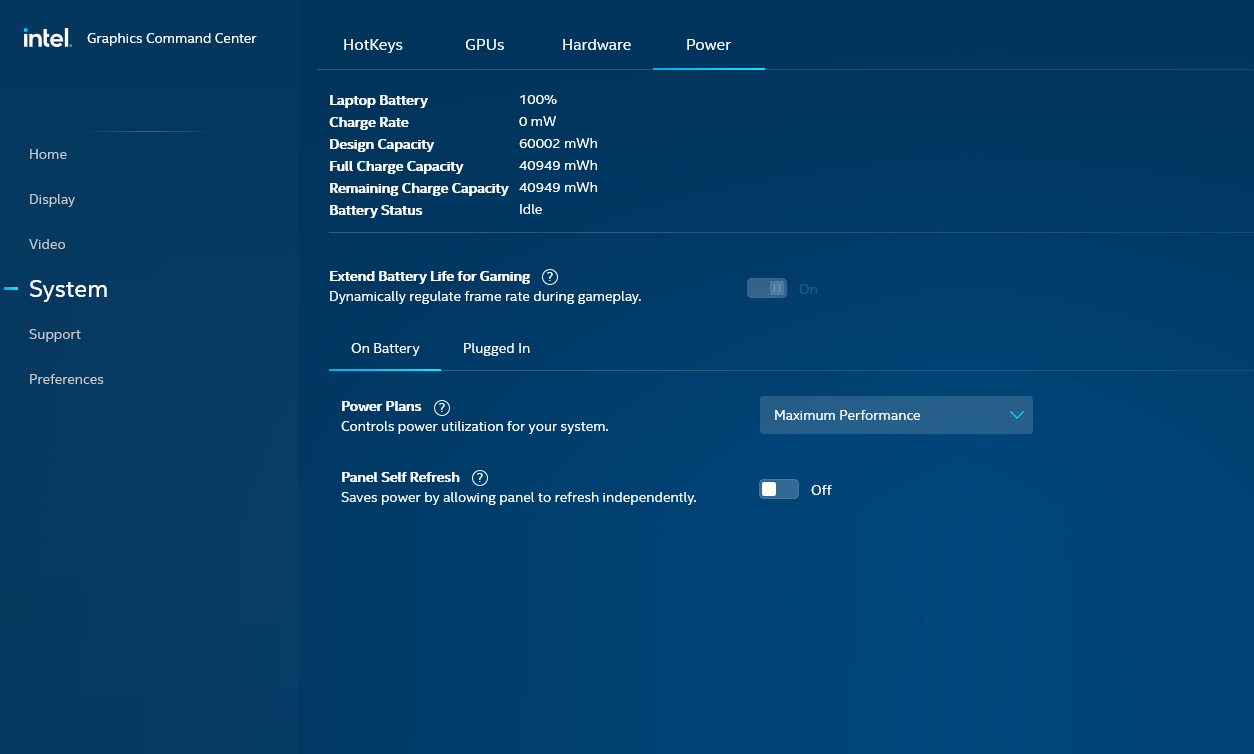
Task: Open help for Extend Battery Life for Gaming
Action: (550, 277)
